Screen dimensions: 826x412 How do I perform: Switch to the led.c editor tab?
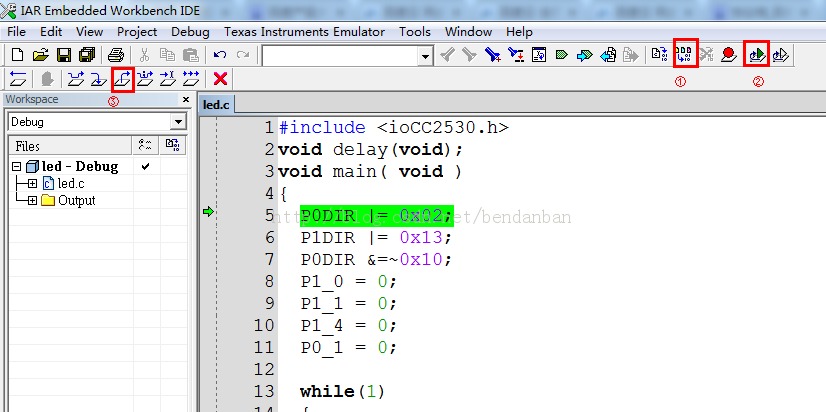[x=216, y=104]
